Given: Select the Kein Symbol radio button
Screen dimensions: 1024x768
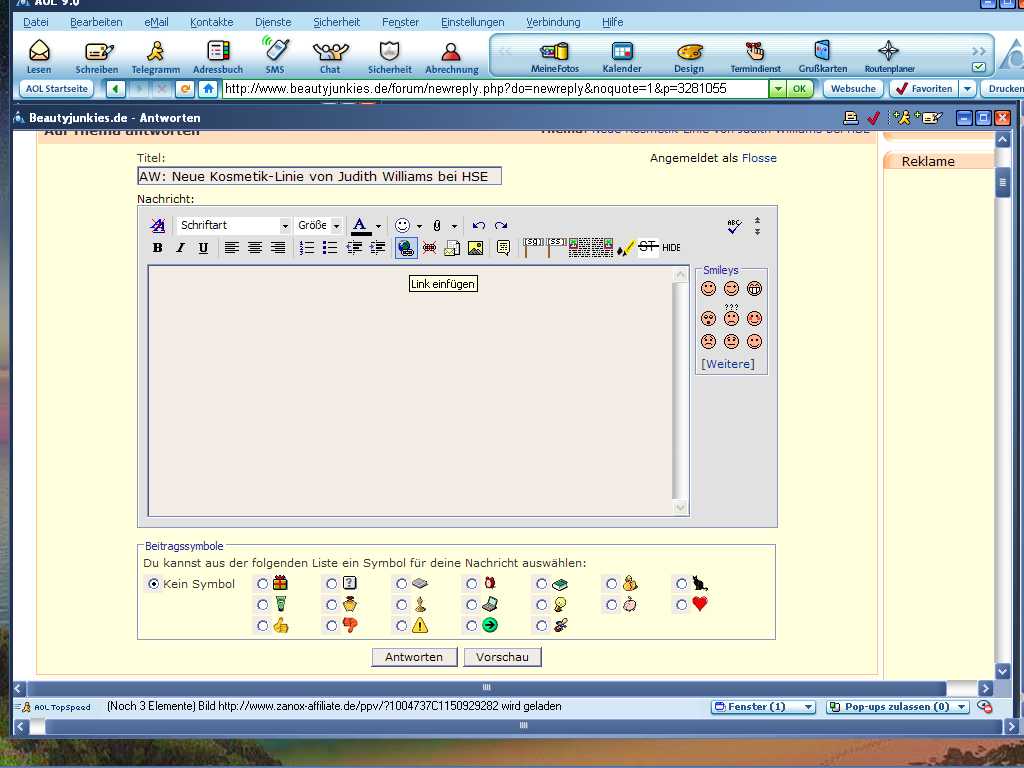Looking at the screenshot, I should pos(153,584).
